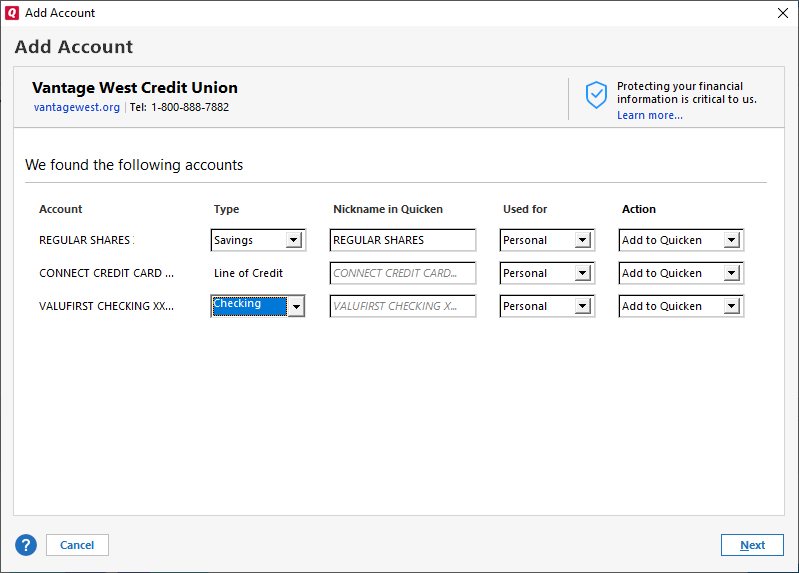Screen dimensions: 799x573
Task: Open Used for dropdown for VALUFIRST CHECKING
Action: (x=547, y=306)
